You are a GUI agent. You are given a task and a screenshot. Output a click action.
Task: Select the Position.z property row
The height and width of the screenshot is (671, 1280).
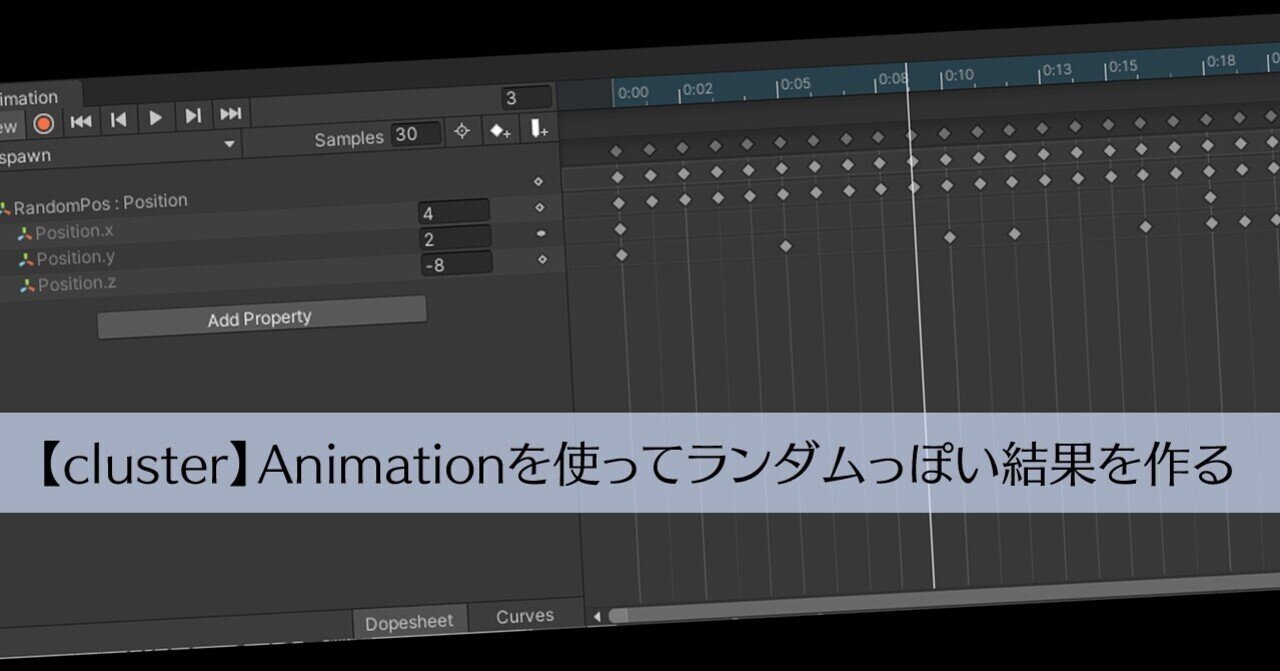point(80,283)
